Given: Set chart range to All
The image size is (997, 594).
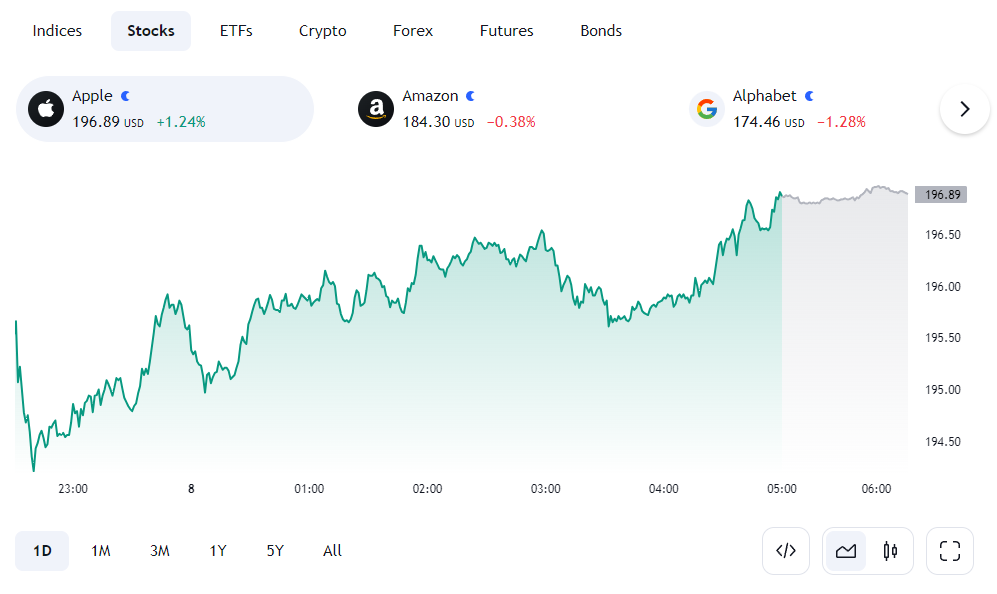Looking at the screenshot, I should [332, 551].
